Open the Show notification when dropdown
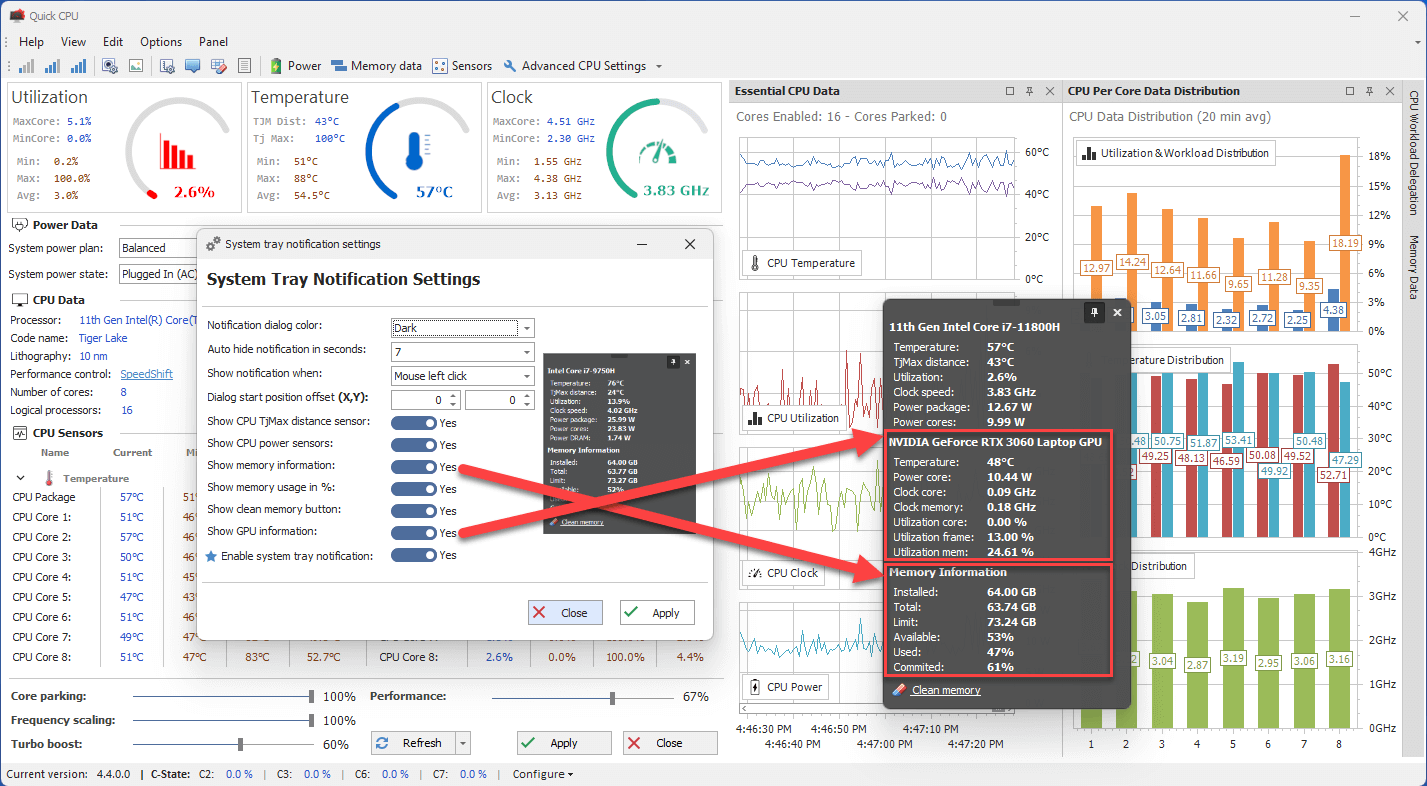Image resolution: width=1427 pixels, height=786 pixels. (x=463, y=376)
